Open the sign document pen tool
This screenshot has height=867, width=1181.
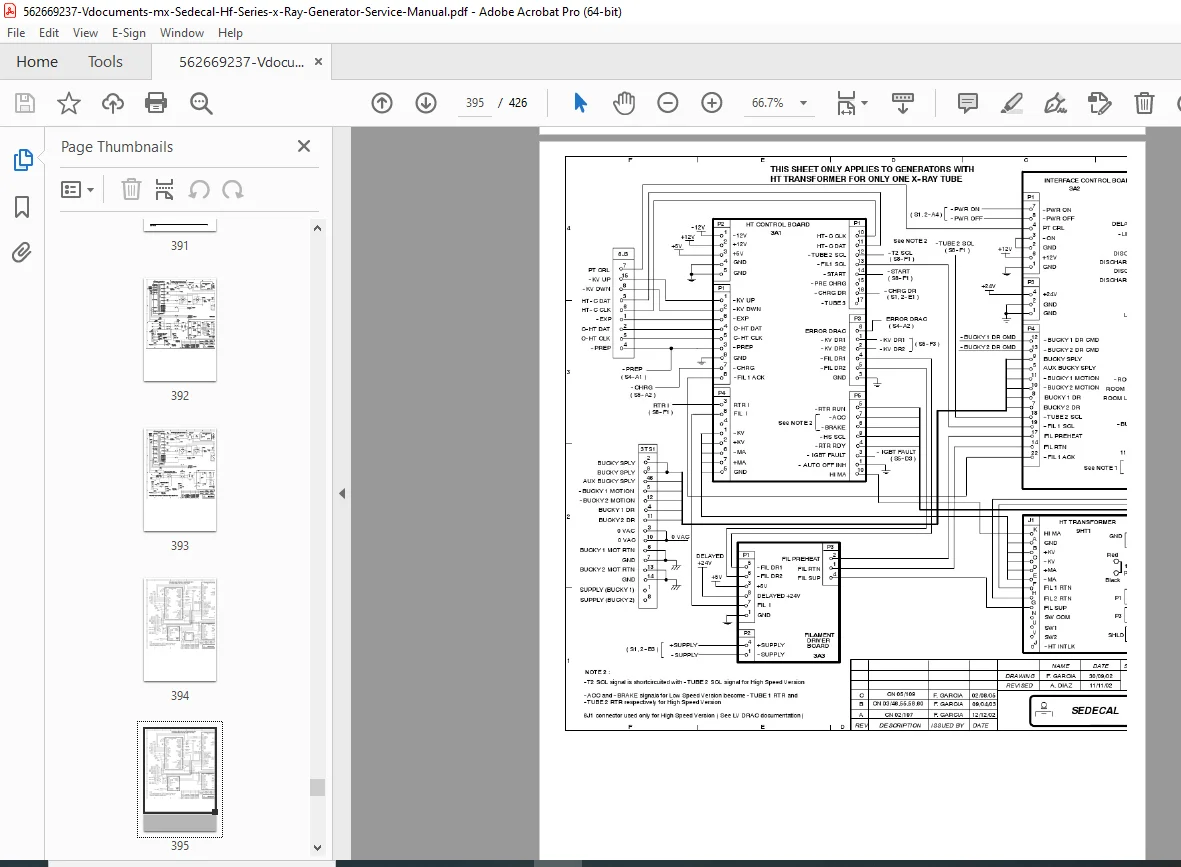point(1055,103)
